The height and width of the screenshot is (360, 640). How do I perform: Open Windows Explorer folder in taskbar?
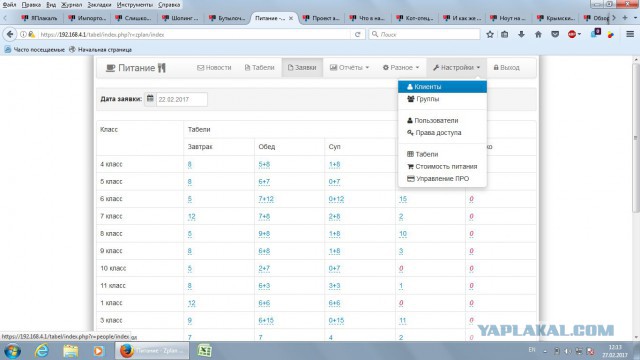coord(71,351)
